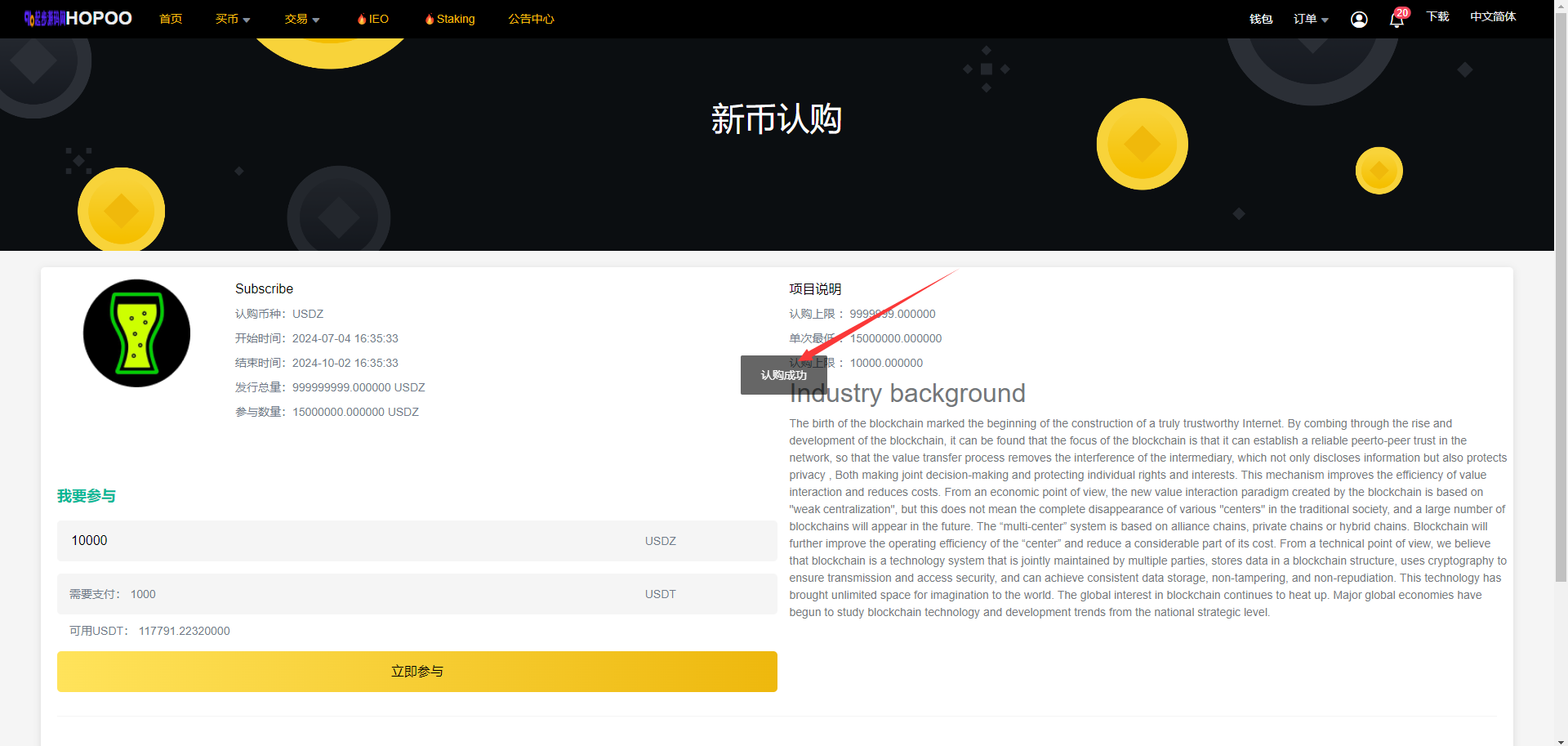This screenshot has width=1568, height=746.
Task: Open the 公告中心 announcement center
Action: (x=531, y=19)
